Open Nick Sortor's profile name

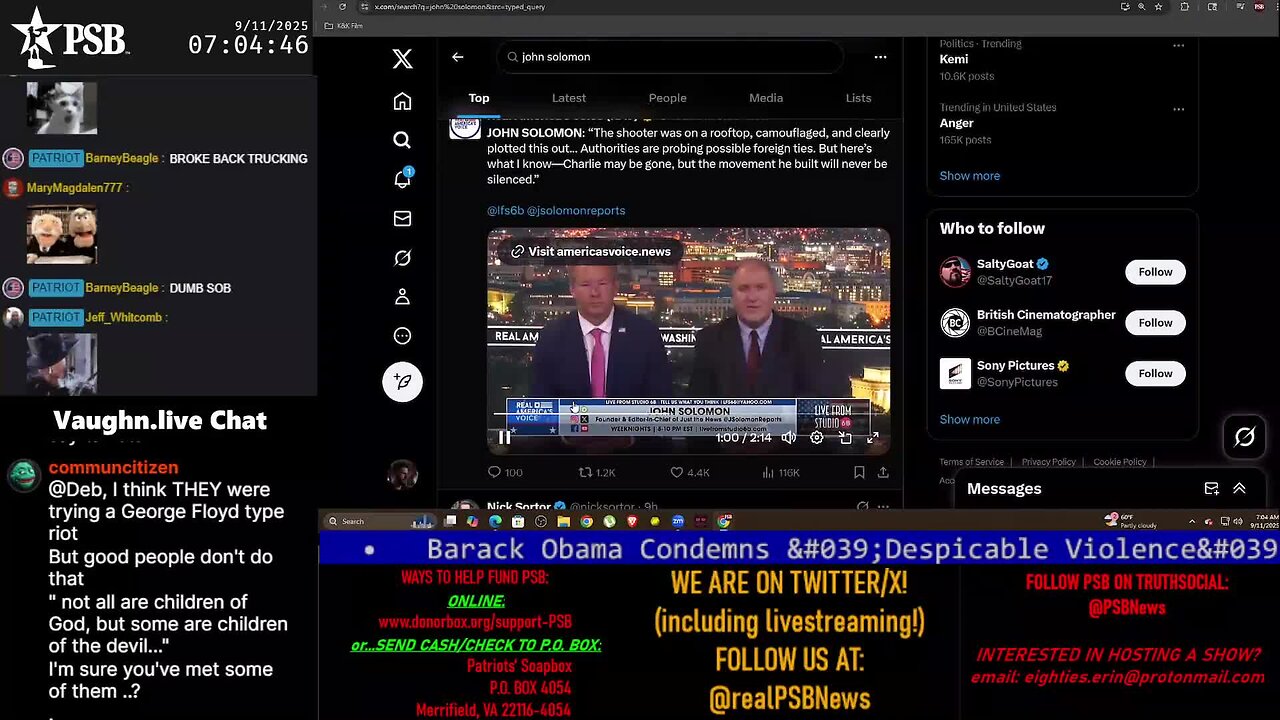coord(518,507)
